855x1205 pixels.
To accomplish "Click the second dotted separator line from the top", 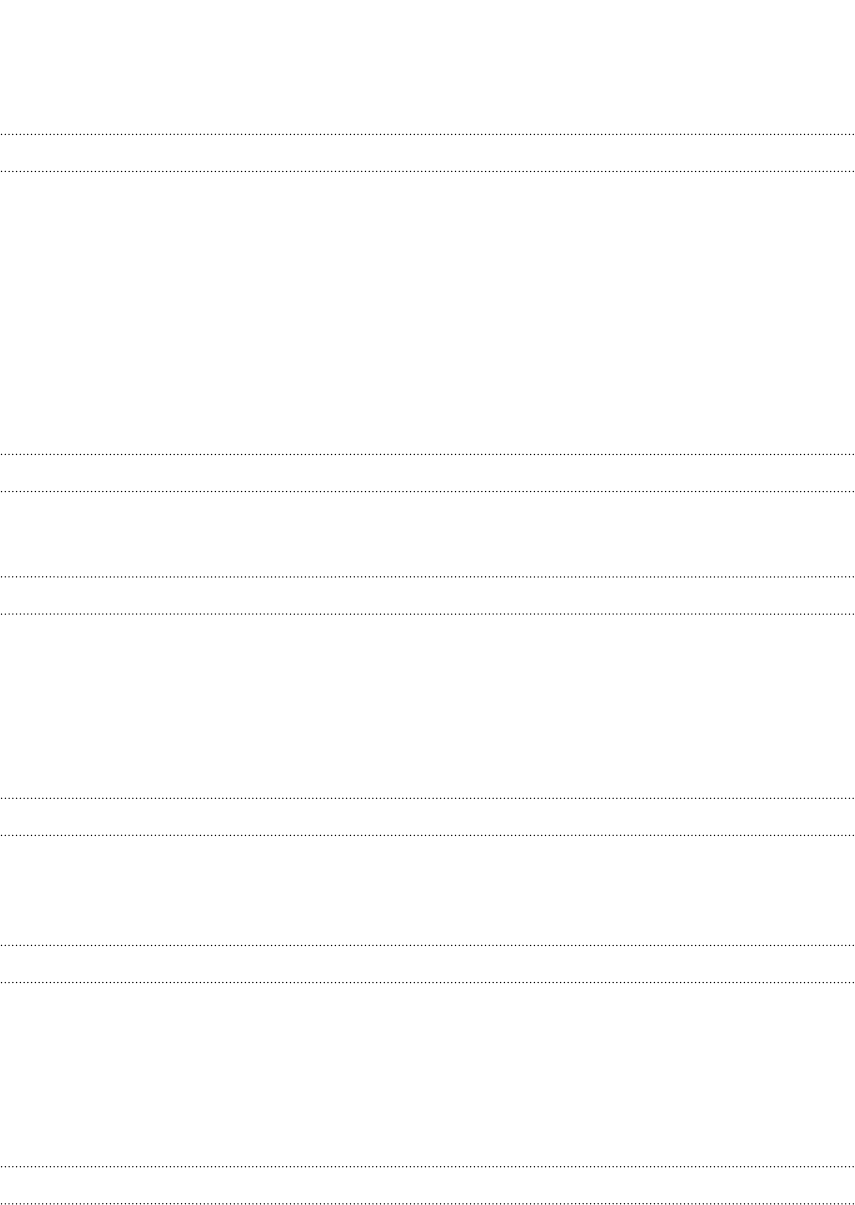I will click(x=427, y=172).
